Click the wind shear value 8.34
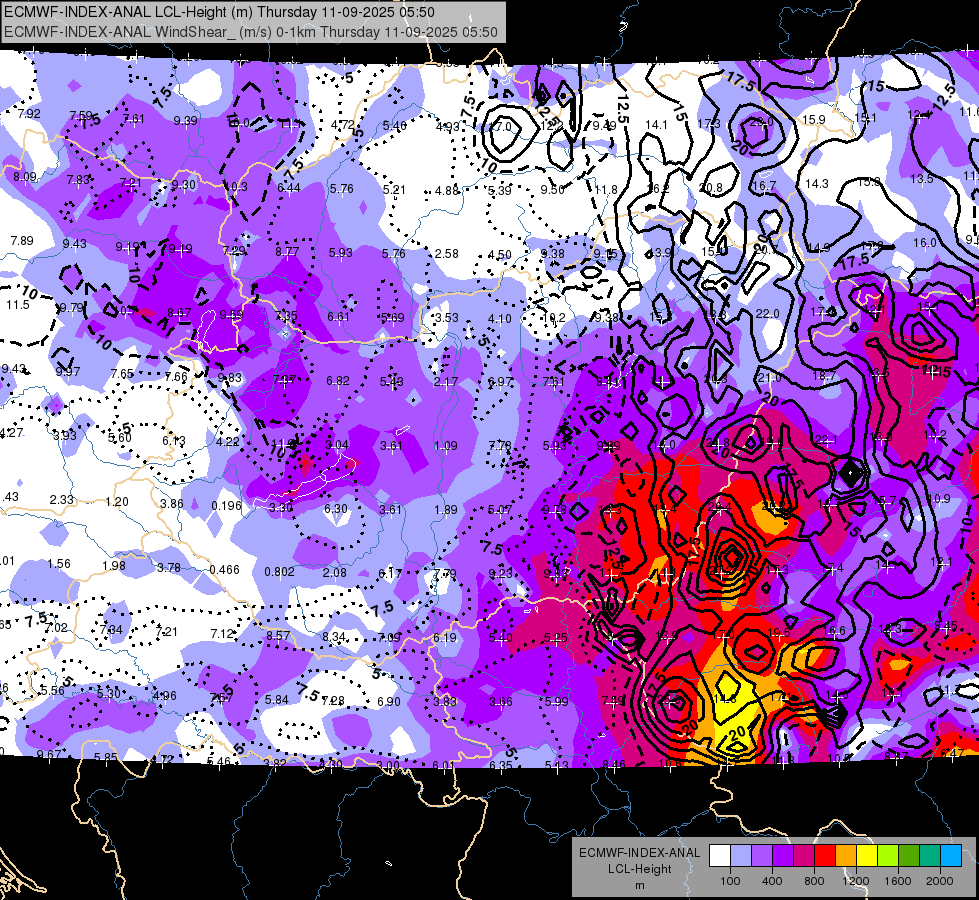 [334, 636]
